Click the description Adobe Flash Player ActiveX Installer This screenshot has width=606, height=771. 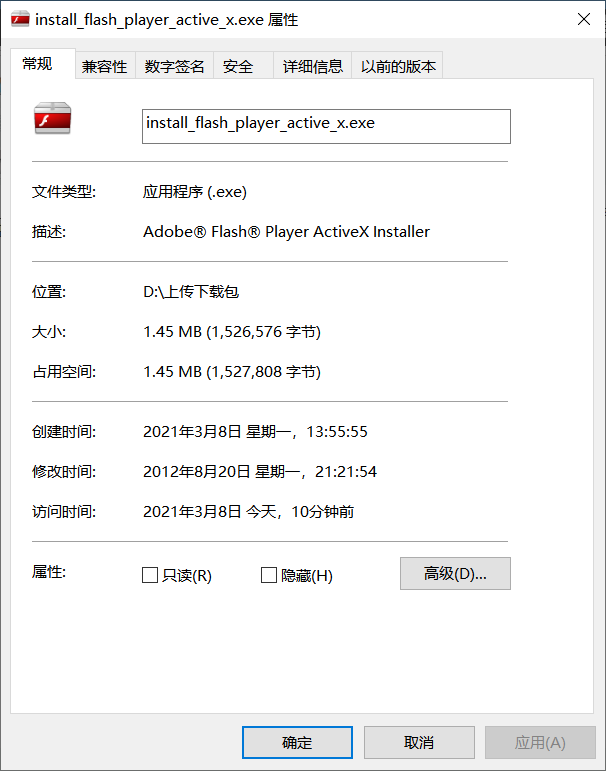(286, 232)
